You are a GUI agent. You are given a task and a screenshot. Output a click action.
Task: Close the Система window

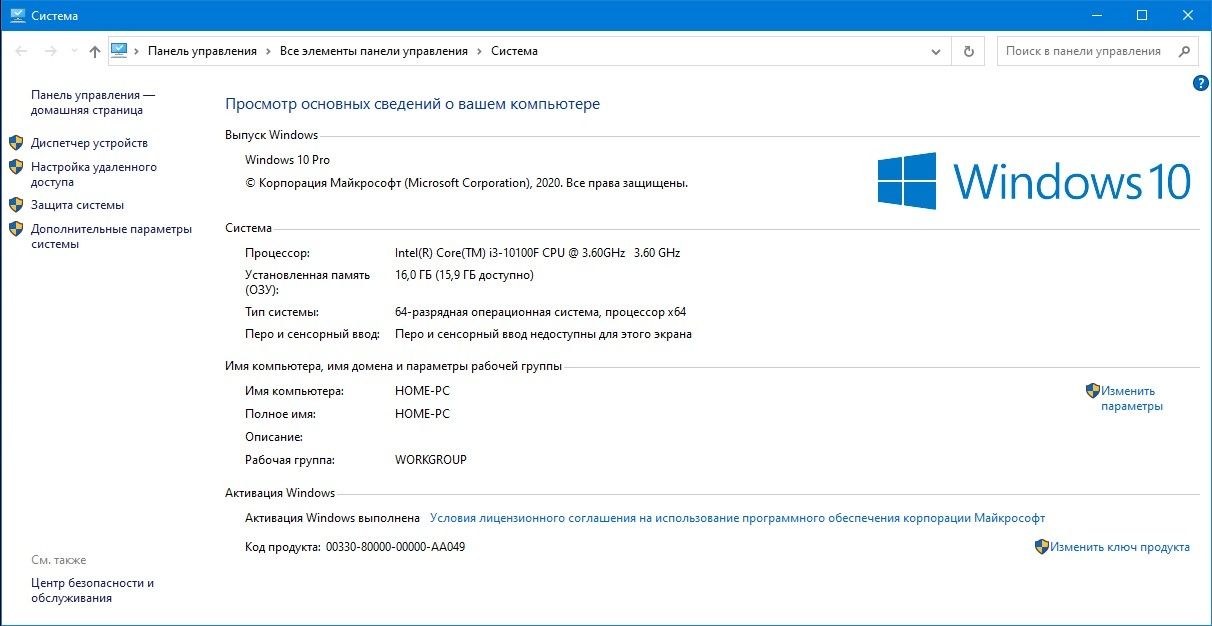tap(1188, 15)
